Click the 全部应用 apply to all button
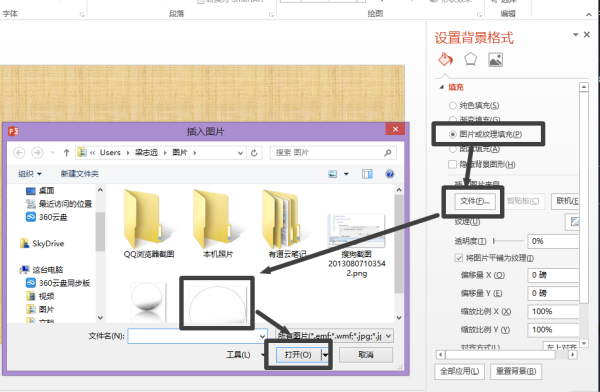Image resolution: width=600 pixels, height=392 pixels. click(x=459, y=371)
